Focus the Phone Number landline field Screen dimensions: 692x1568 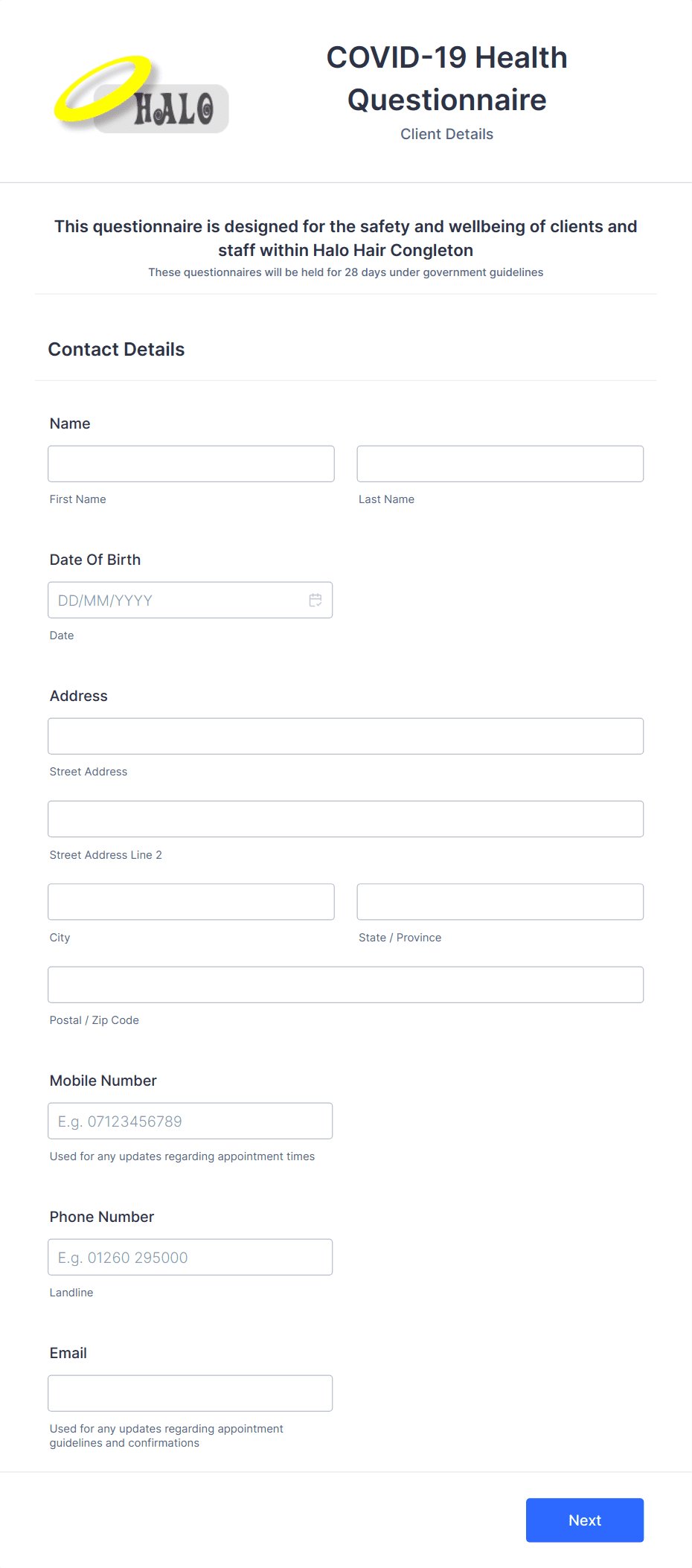point(190,1257)
